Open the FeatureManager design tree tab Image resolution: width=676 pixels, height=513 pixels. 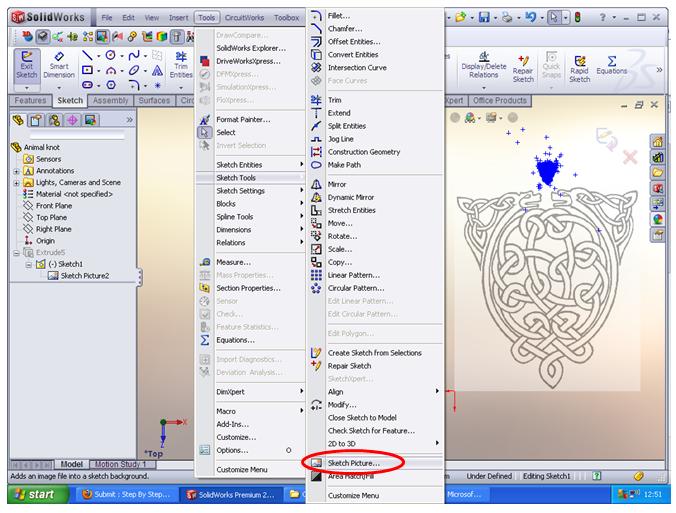pos(18,120)
